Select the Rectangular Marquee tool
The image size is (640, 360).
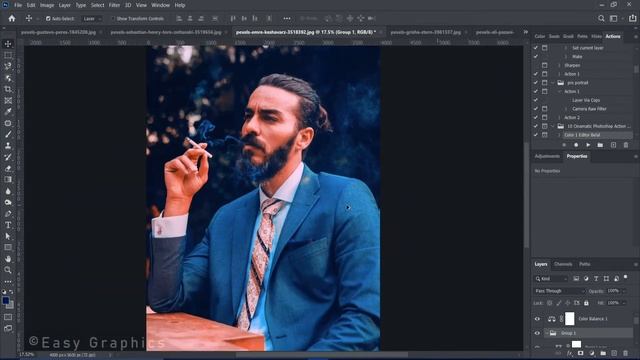pyautogui.click(x=8, y=55)
